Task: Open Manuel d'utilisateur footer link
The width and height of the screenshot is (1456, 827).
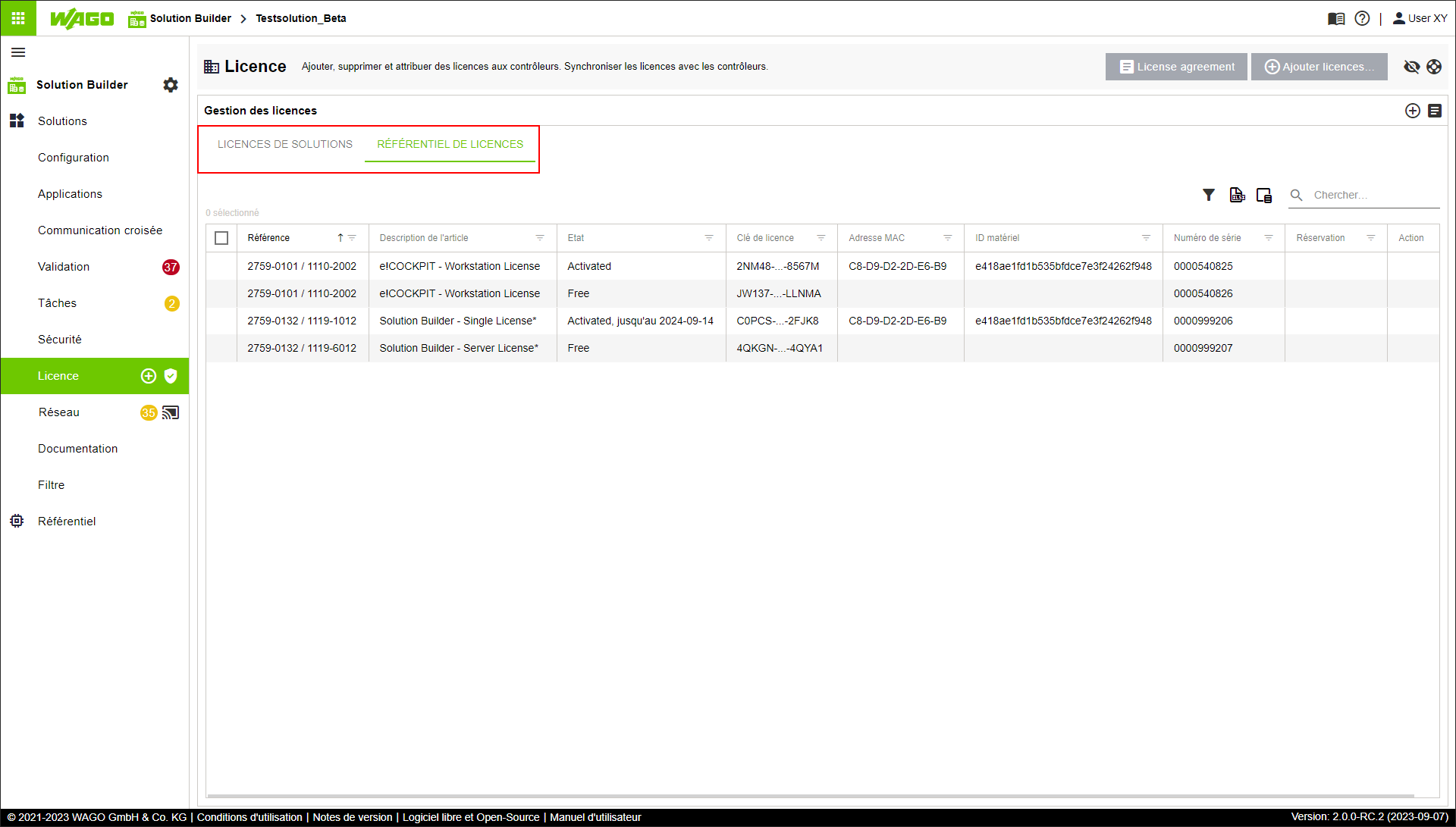Action: tap(595, 817)
